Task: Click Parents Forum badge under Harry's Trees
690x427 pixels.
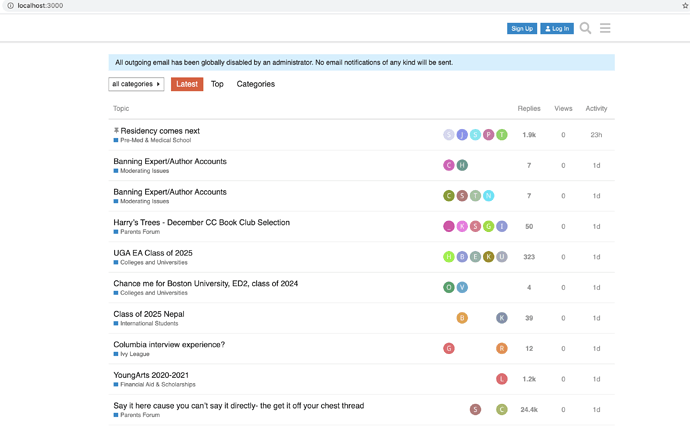Action: point(136,232)
